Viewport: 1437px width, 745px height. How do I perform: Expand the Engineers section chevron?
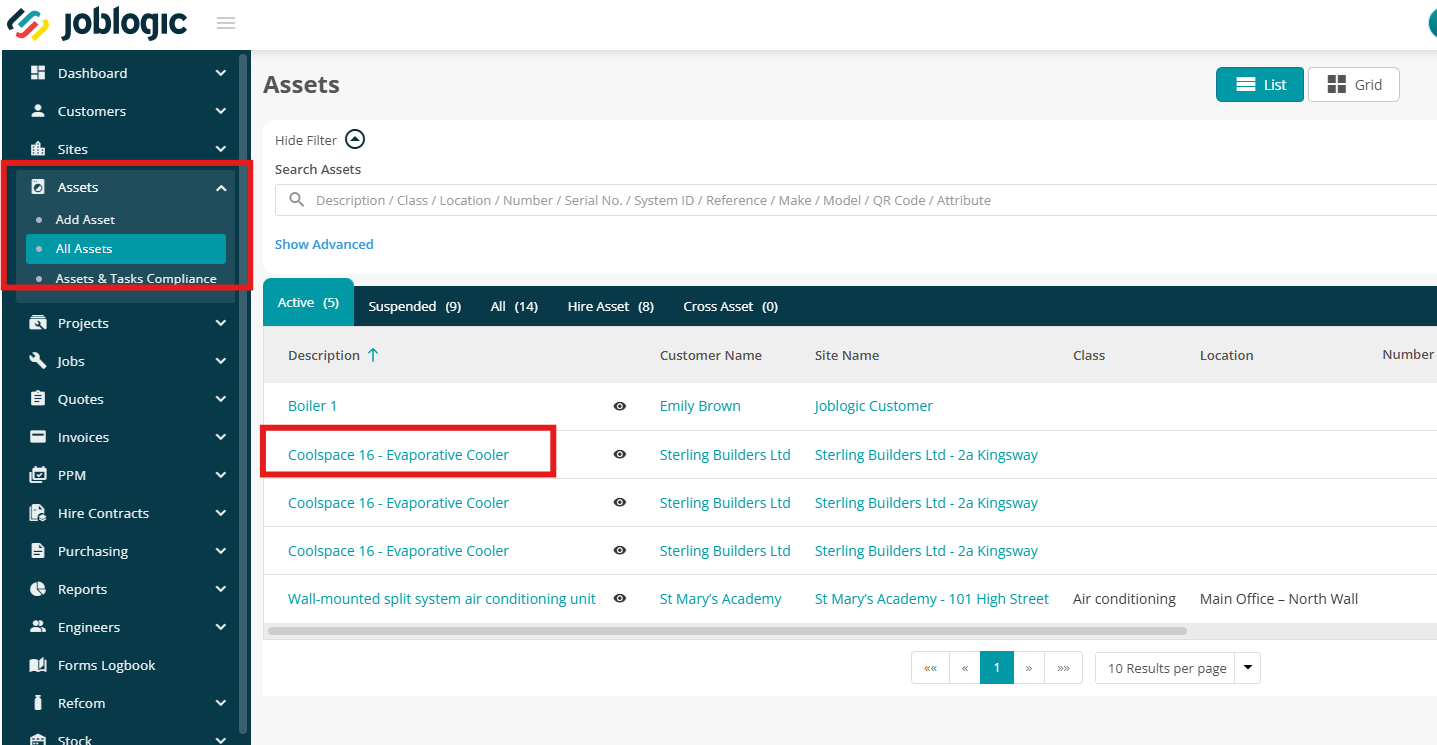221,627
